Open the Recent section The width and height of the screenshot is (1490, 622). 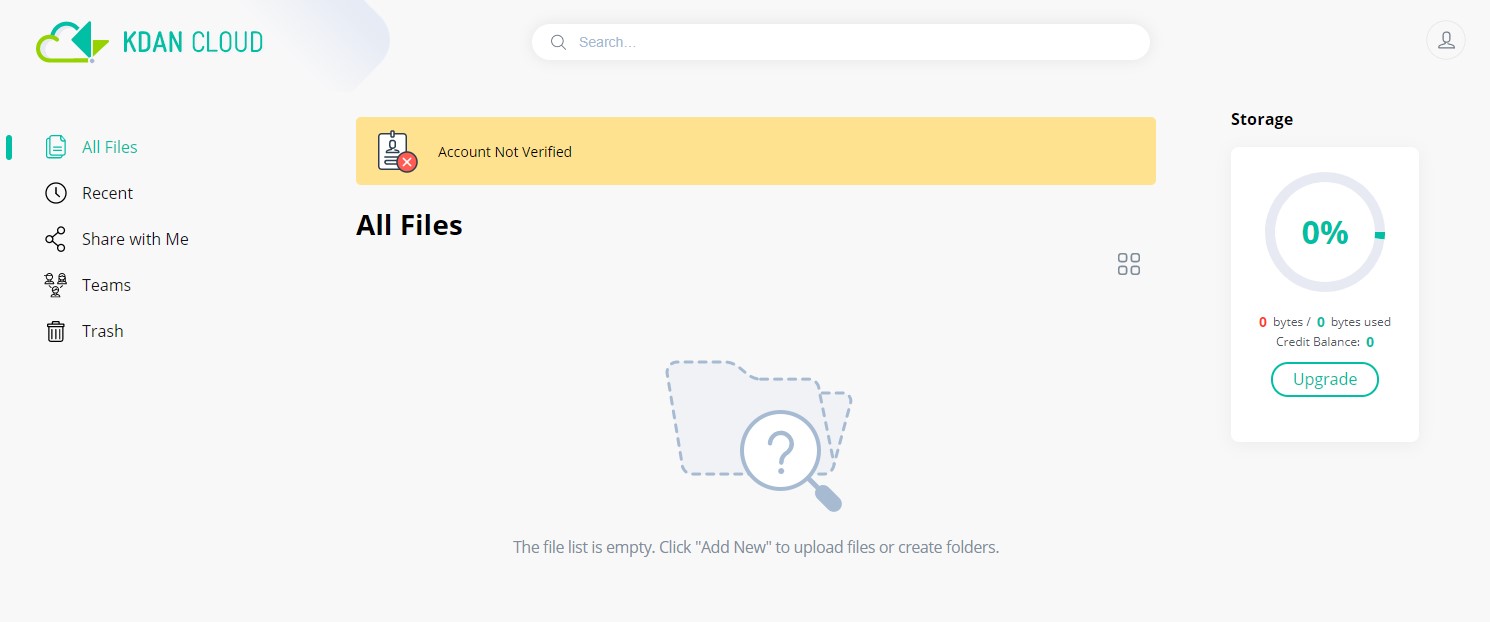[x=107, y=193]
